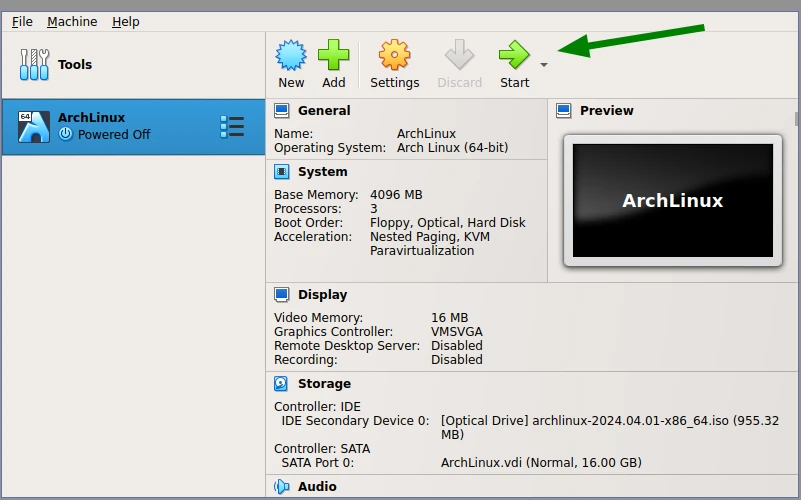Click the Tools wrench icon
The image size is (801, 500).
(x=34, y=65)
